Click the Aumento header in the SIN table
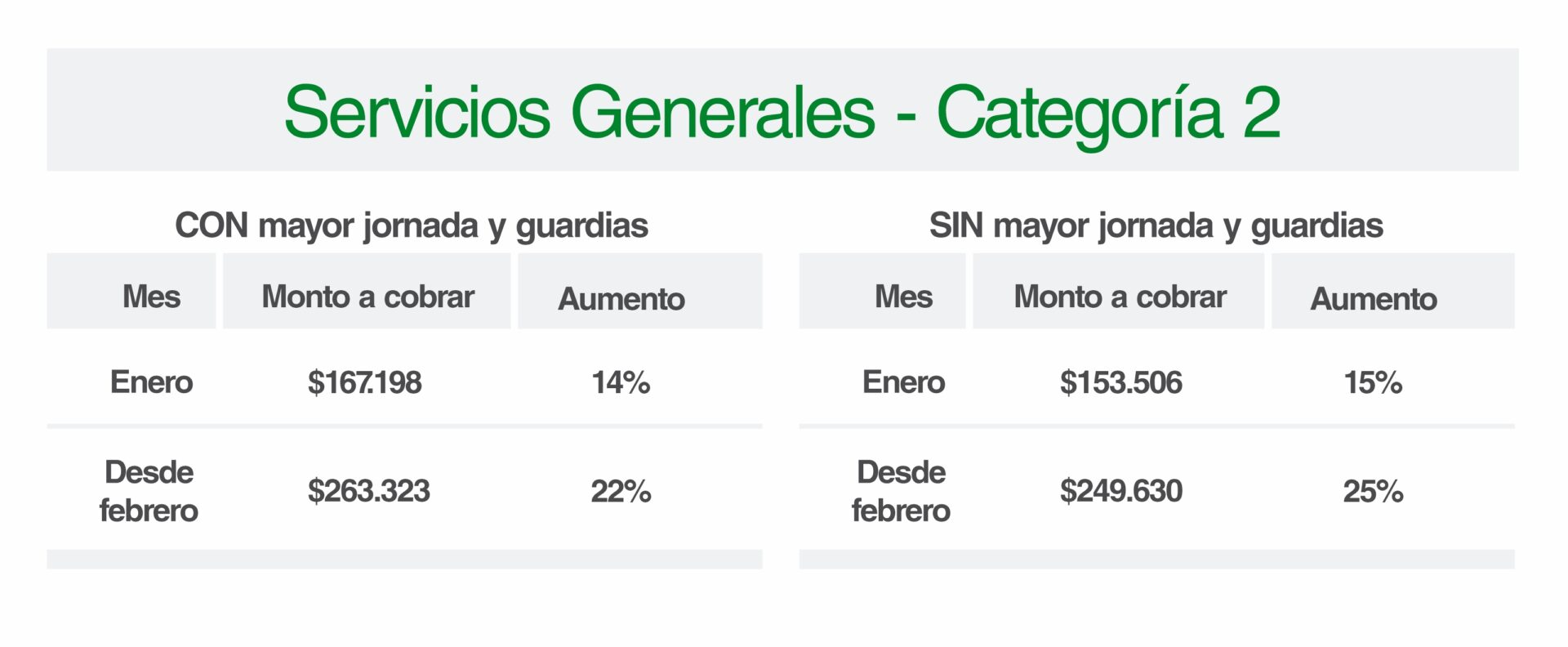This screenshot has width=1568, height=647. [1374, 299]
